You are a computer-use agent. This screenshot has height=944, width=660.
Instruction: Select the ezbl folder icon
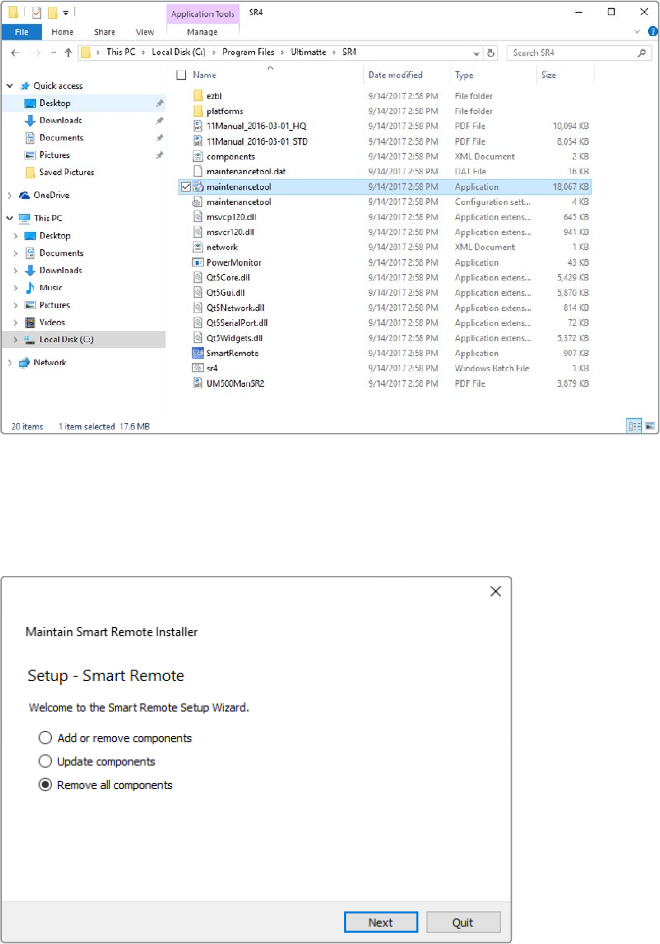[x=198, y=96]
